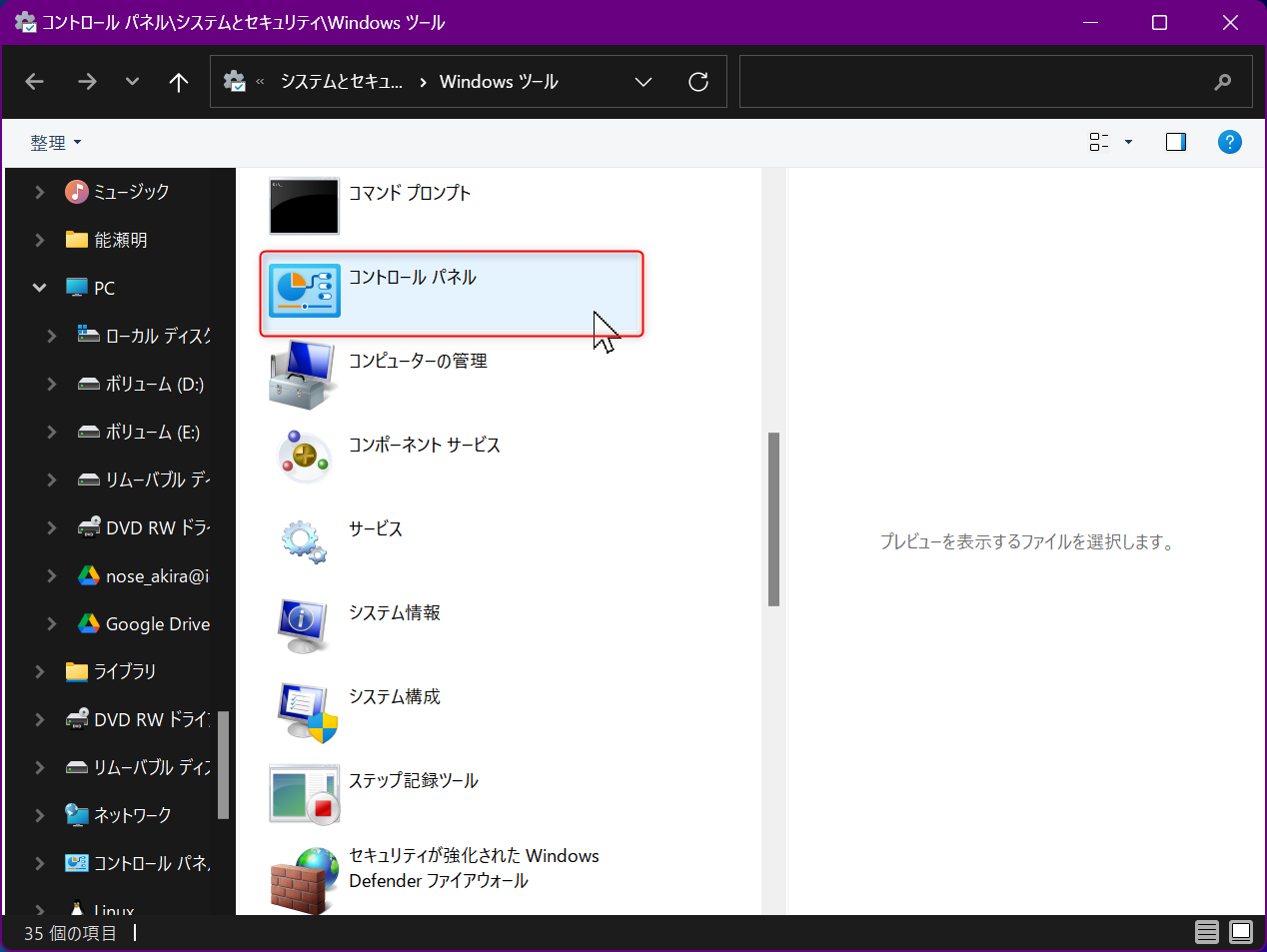
Task: Click the コンポーネント サービス label text
Action: [425, 445]
